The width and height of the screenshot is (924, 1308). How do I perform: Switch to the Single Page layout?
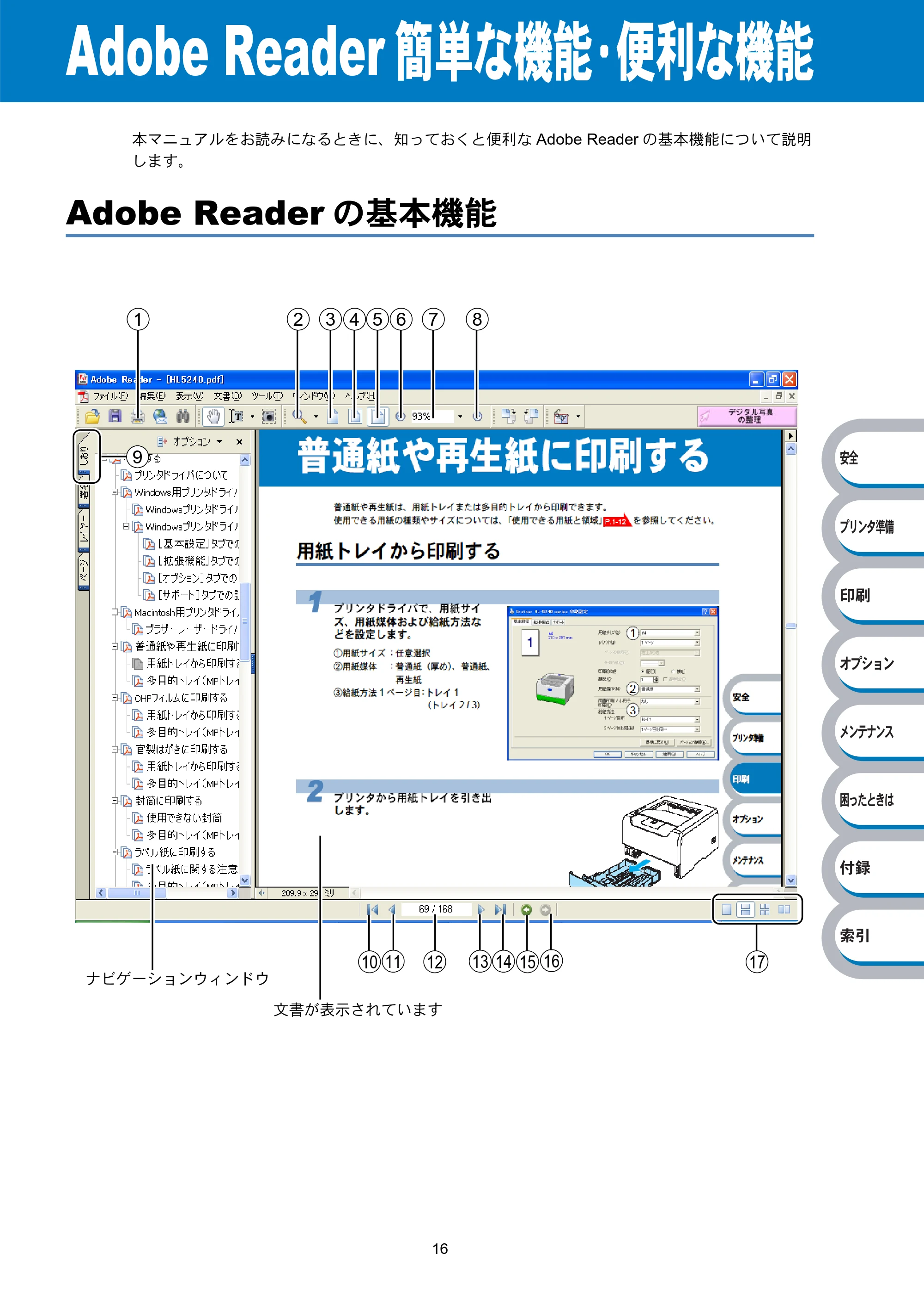pyautogui.click(x=726, y=909)
